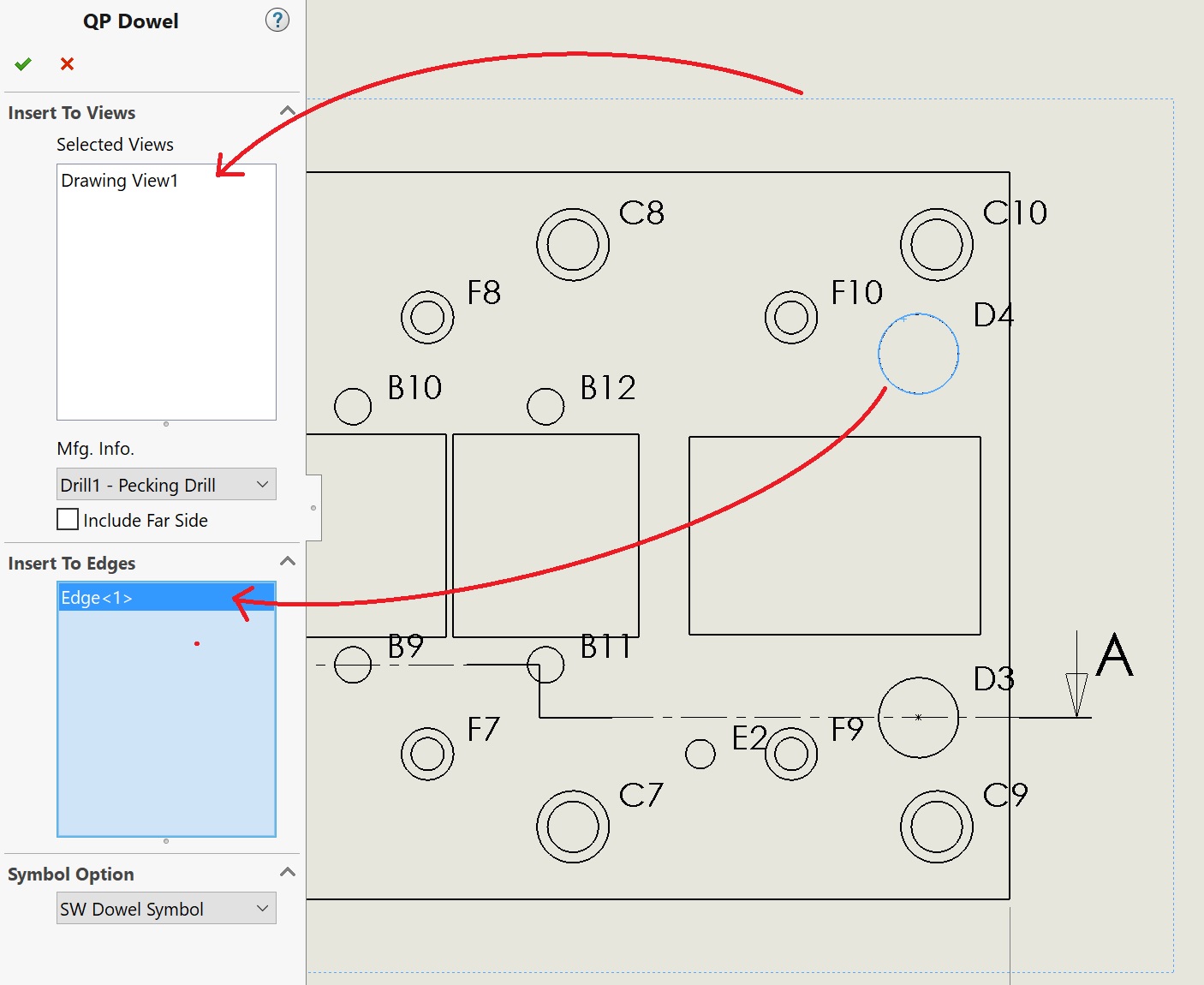This screenshot has width=1204, height=985.
Task: Collapse the Symbol Option section
Action: [x=288, y=873]
